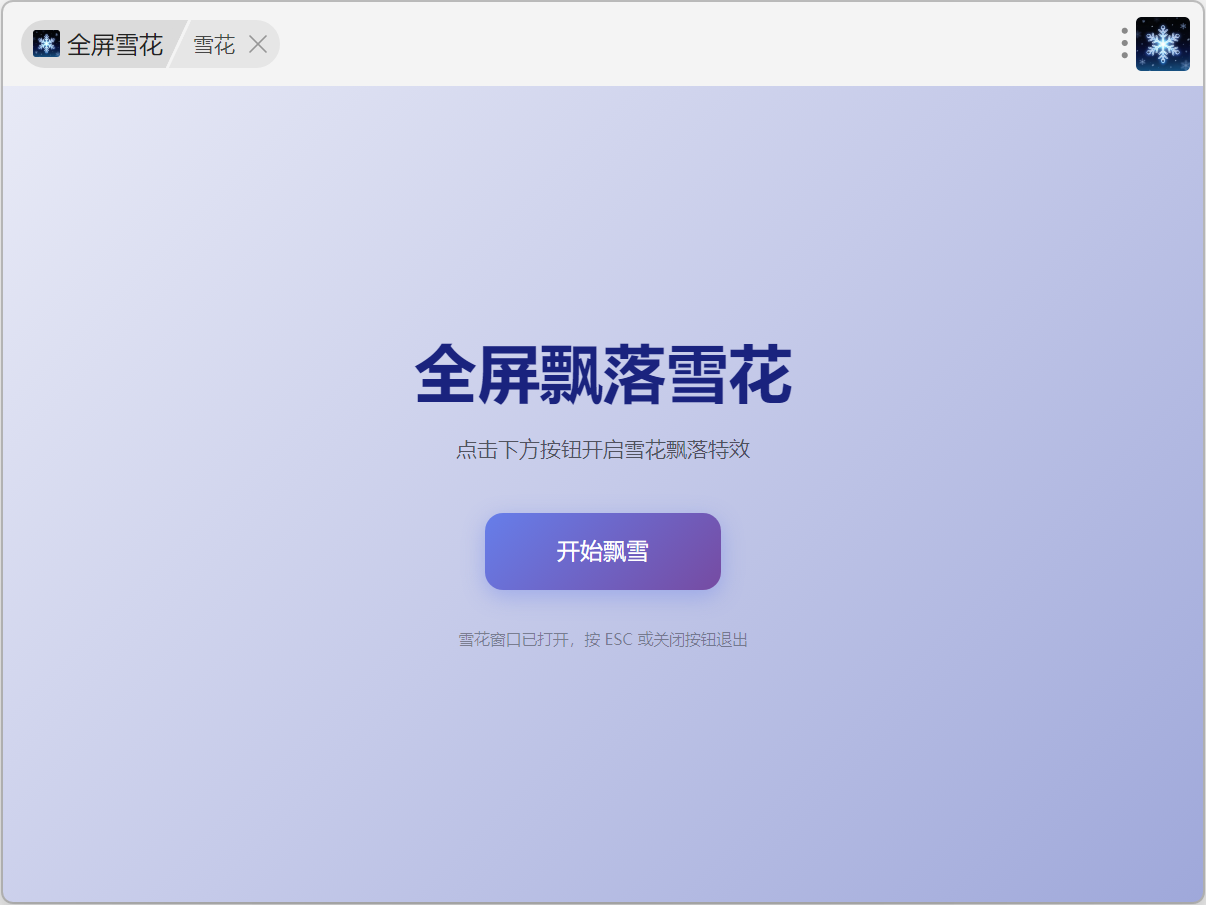
Task: Click empty title bar space between tabs and menu
Action: (700, 44)
